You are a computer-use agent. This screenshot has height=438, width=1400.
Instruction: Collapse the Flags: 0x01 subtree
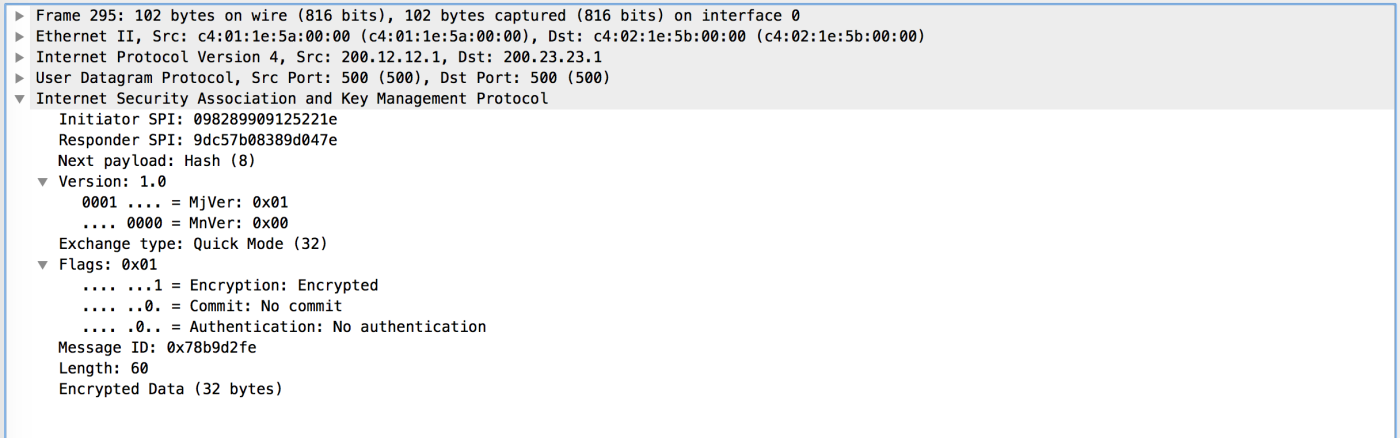pyautogui.click(x=42, y=265)
